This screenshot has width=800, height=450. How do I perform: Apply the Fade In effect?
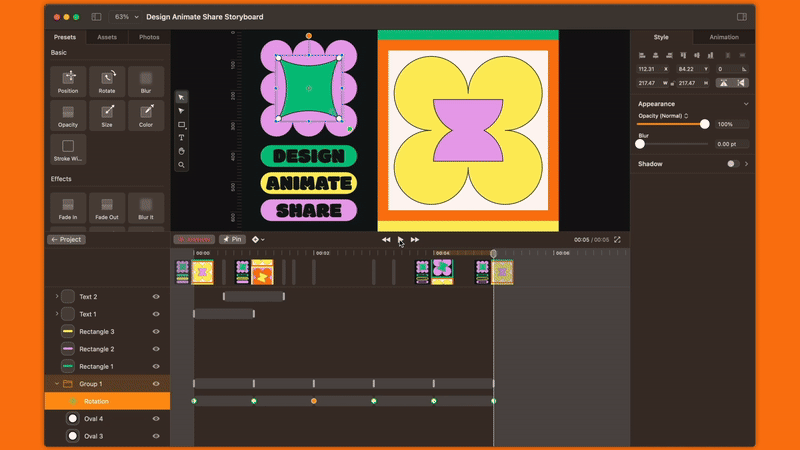click(x=68, y=208)
